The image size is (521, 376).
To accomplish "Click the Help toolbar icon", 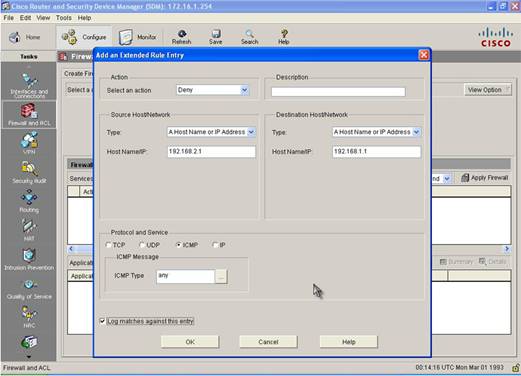I will pos(284,37).
